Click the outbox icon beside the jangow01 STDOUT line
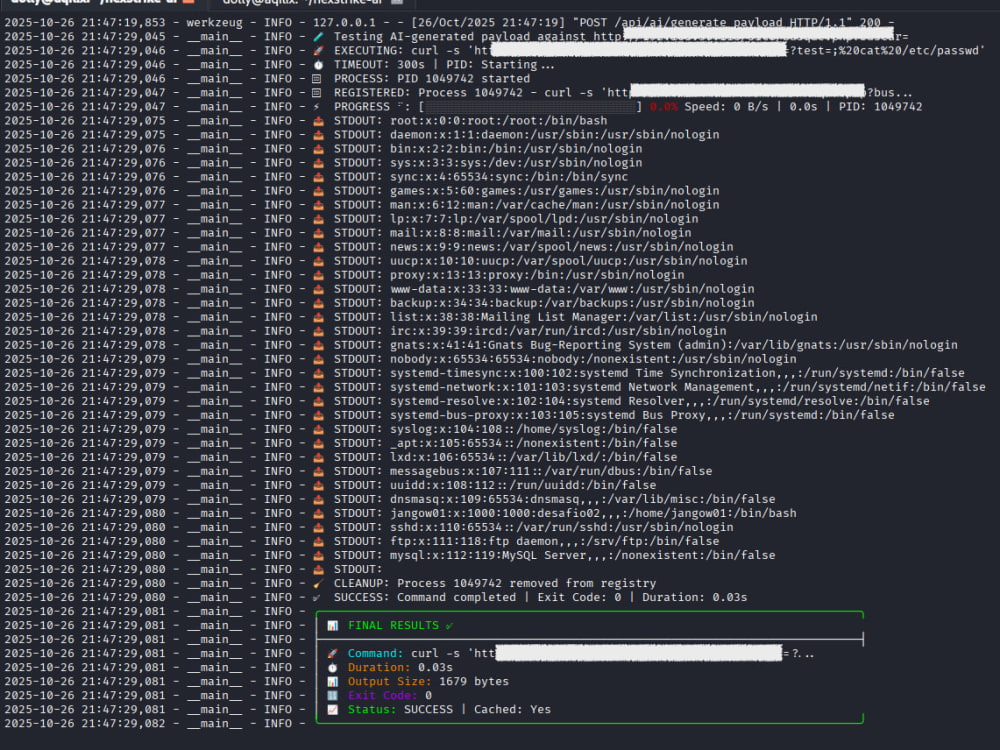Viewport: 1000px width, 750px height. pyautogui.click(x=318, y=513)
